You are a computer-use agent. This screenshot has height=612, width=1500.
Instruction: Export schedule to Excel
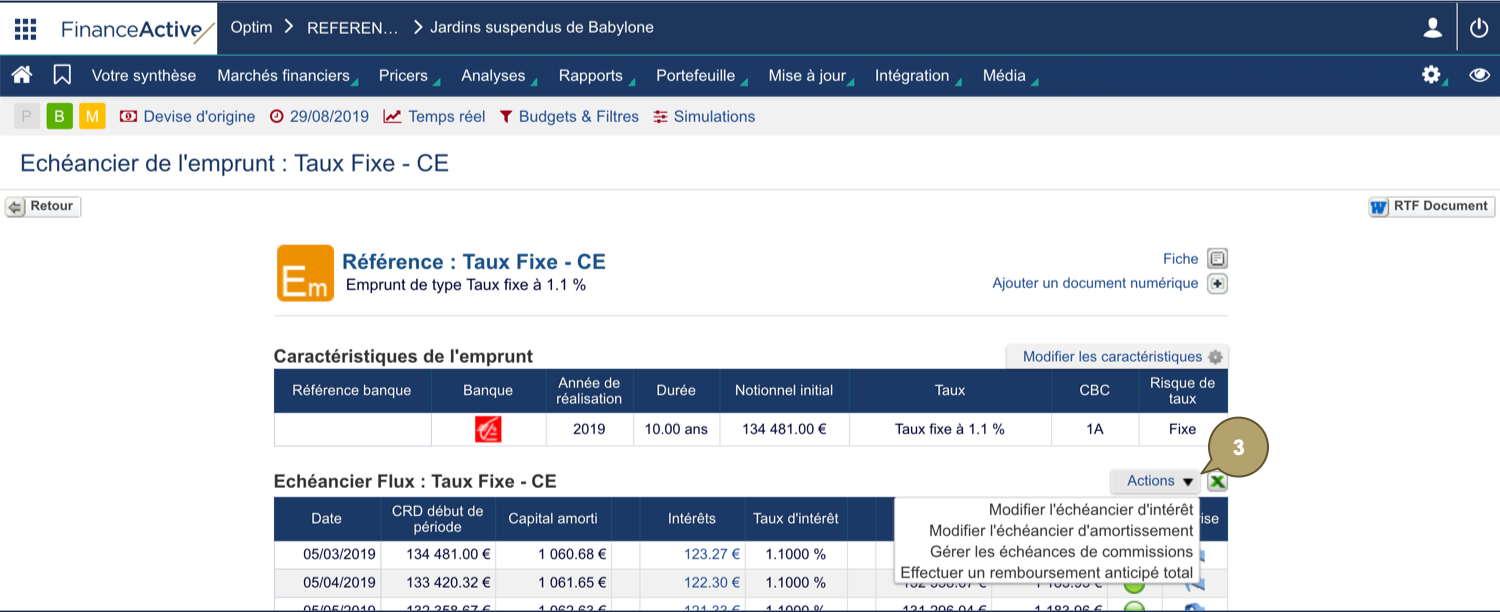pos(1217,481)
